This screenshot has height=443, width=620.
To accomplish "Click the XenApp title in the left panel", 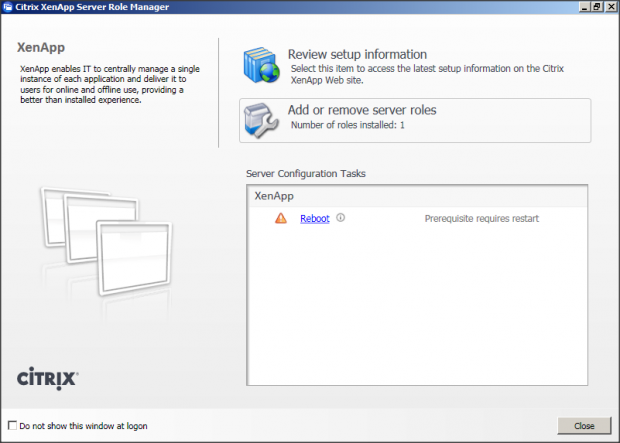I will 41,47.
